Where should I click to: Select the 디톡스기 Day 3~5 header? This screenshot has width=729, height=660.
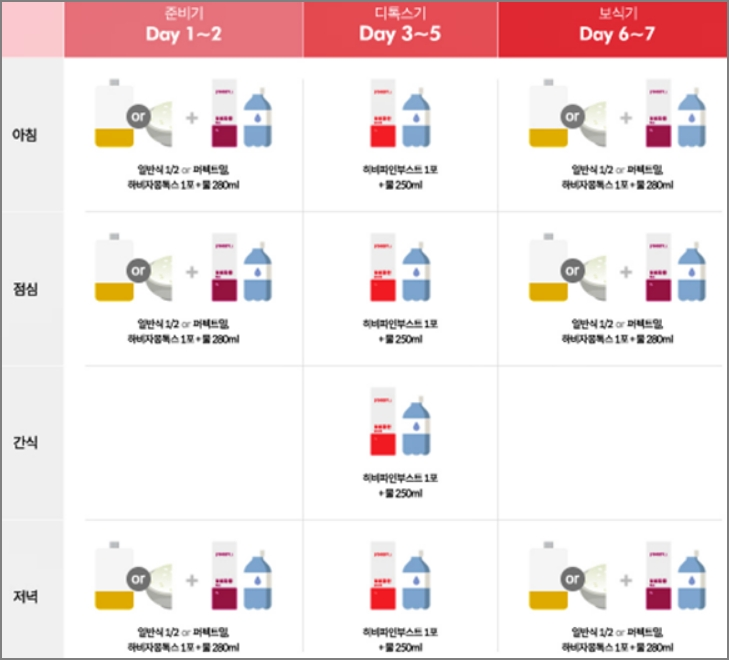(400, 28)
